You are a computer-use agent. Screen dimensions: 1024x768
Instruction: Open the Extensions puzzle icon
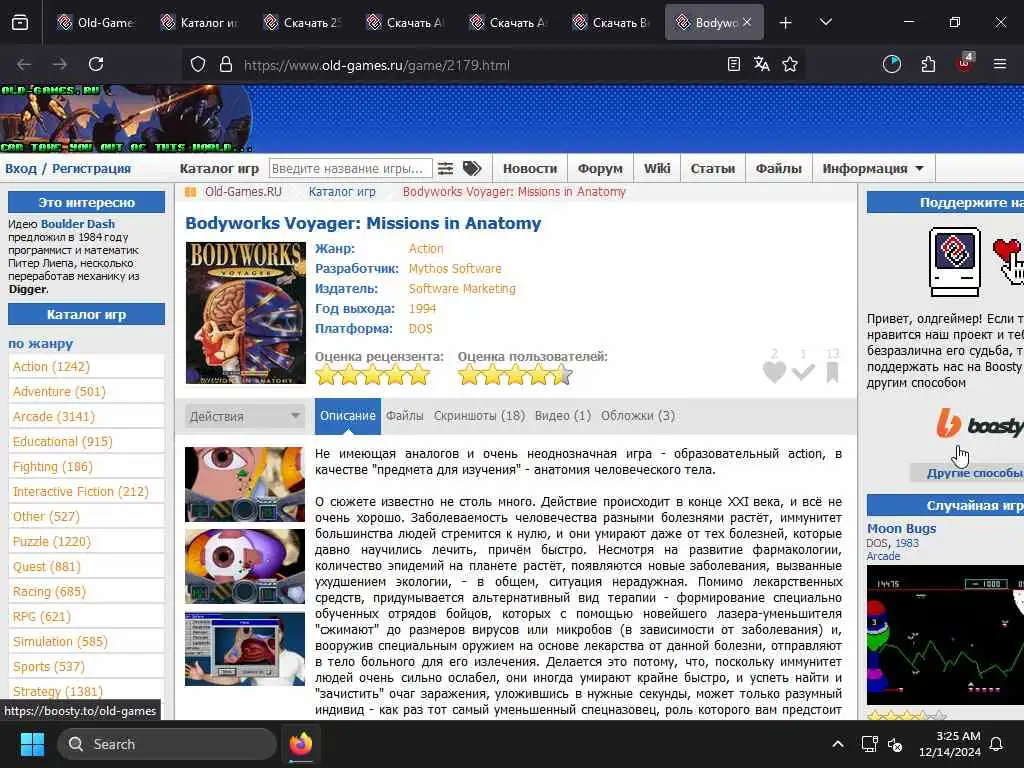(928, 64)
